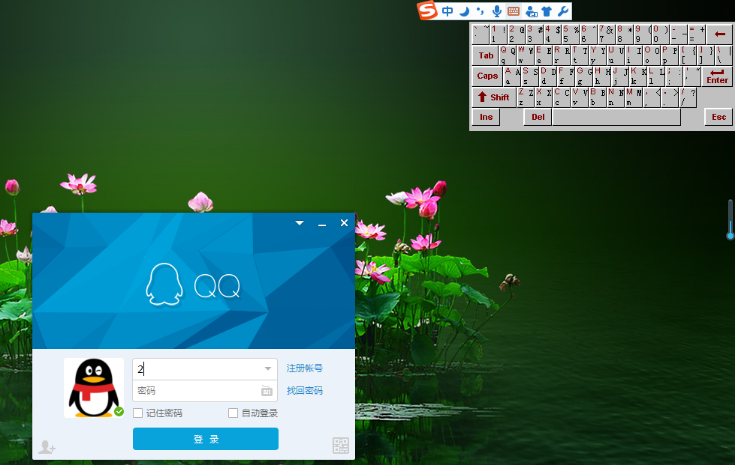Screen dimensions: 735x465
Task: Click the 密码 password field
Action: coord(195,391)
